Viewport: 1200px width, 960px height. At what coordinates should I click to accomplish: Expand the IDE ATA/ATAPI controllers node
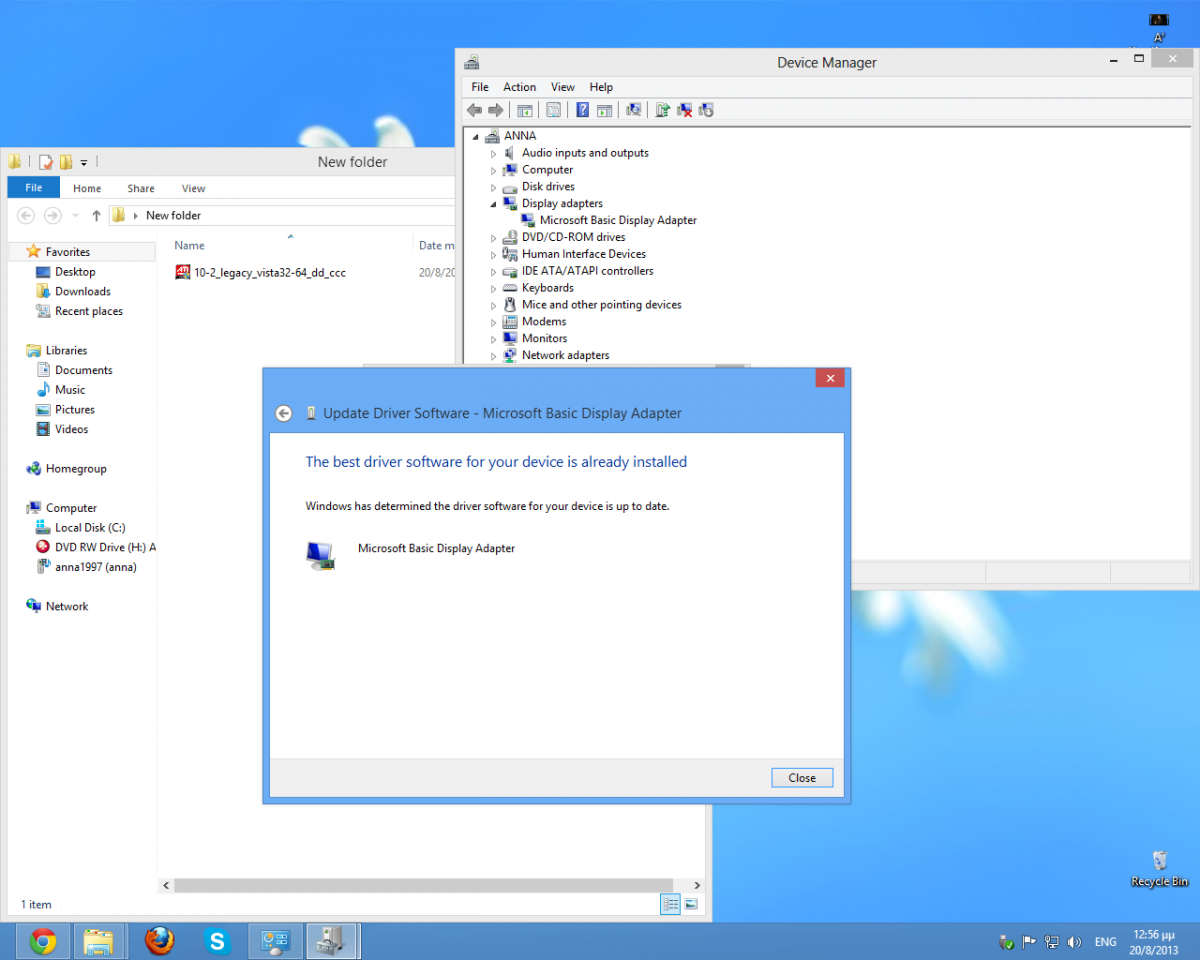tap(493, 271)
